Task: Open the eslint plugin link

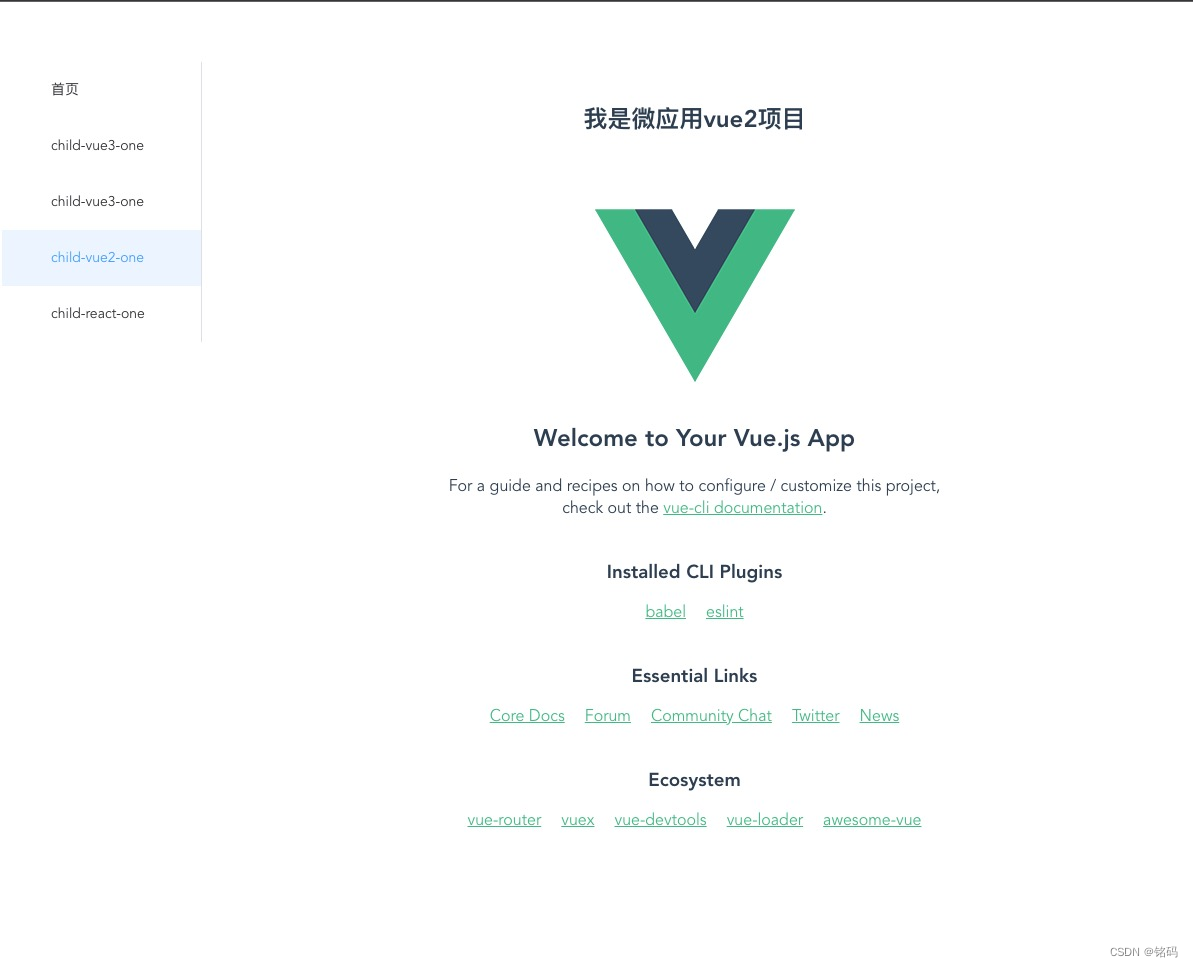Action: click(x=724, y=612)
